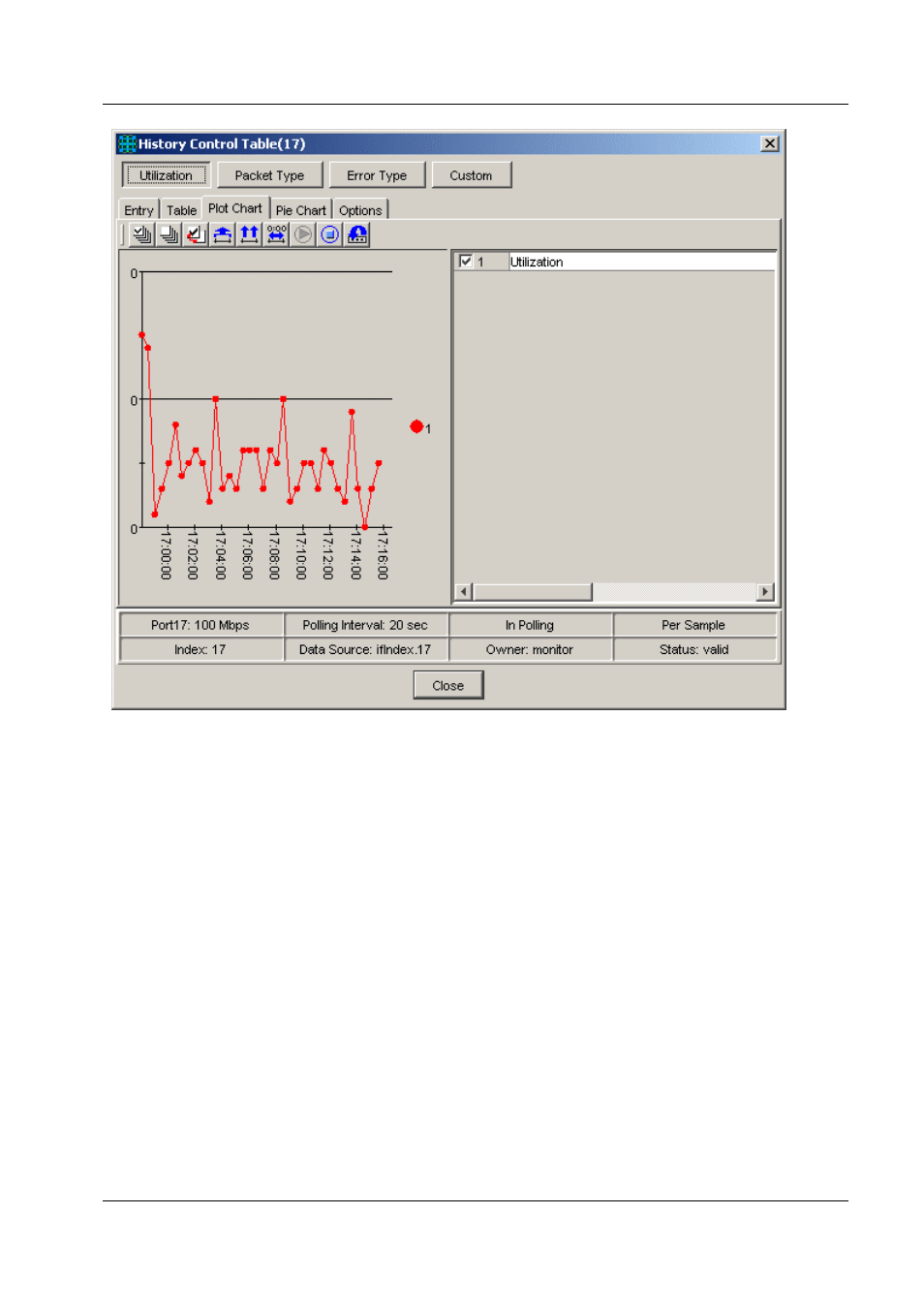Click the 'Owner: monitor' status cell

(x=530, y=649)
